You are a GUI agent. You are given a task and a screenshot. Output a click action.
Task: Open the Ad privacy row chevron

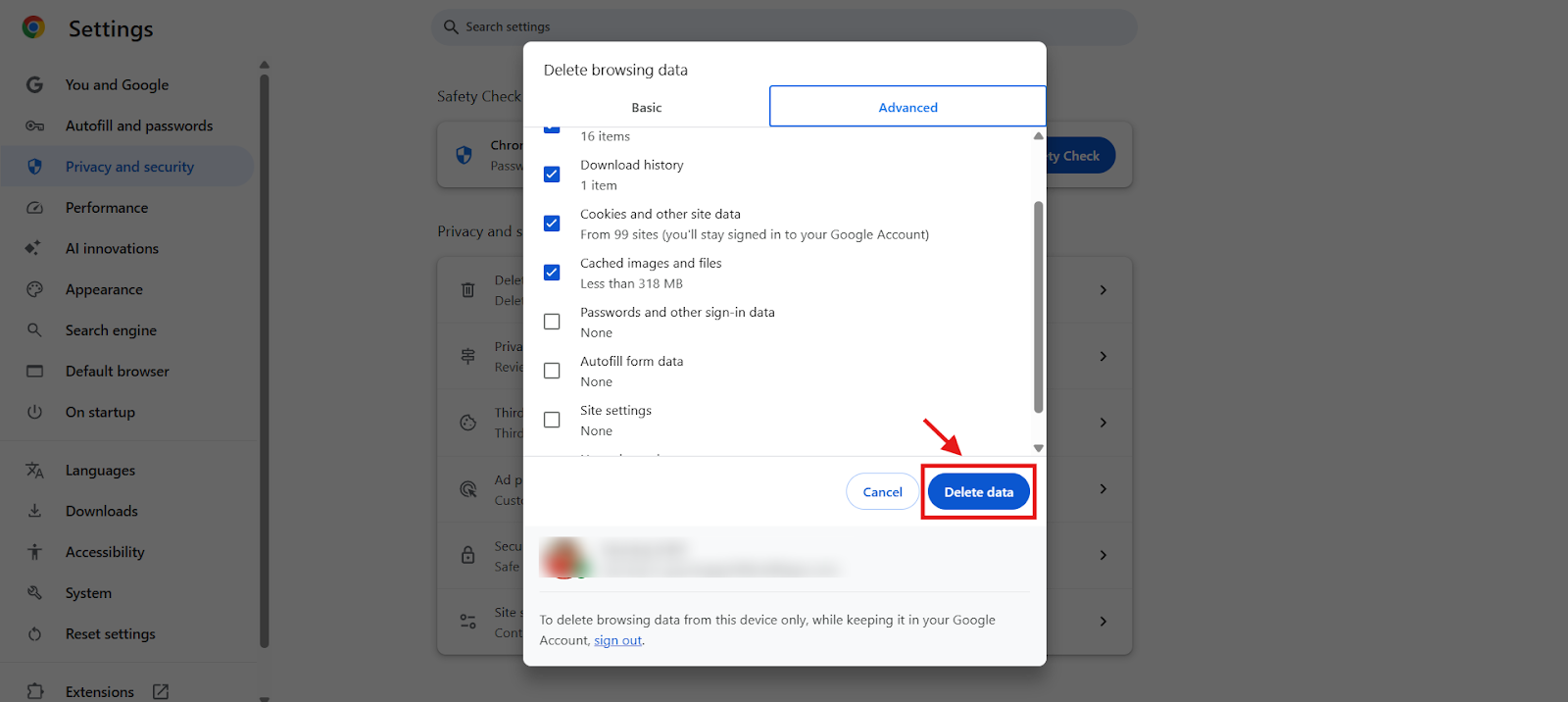click(x=1103, y=488)
